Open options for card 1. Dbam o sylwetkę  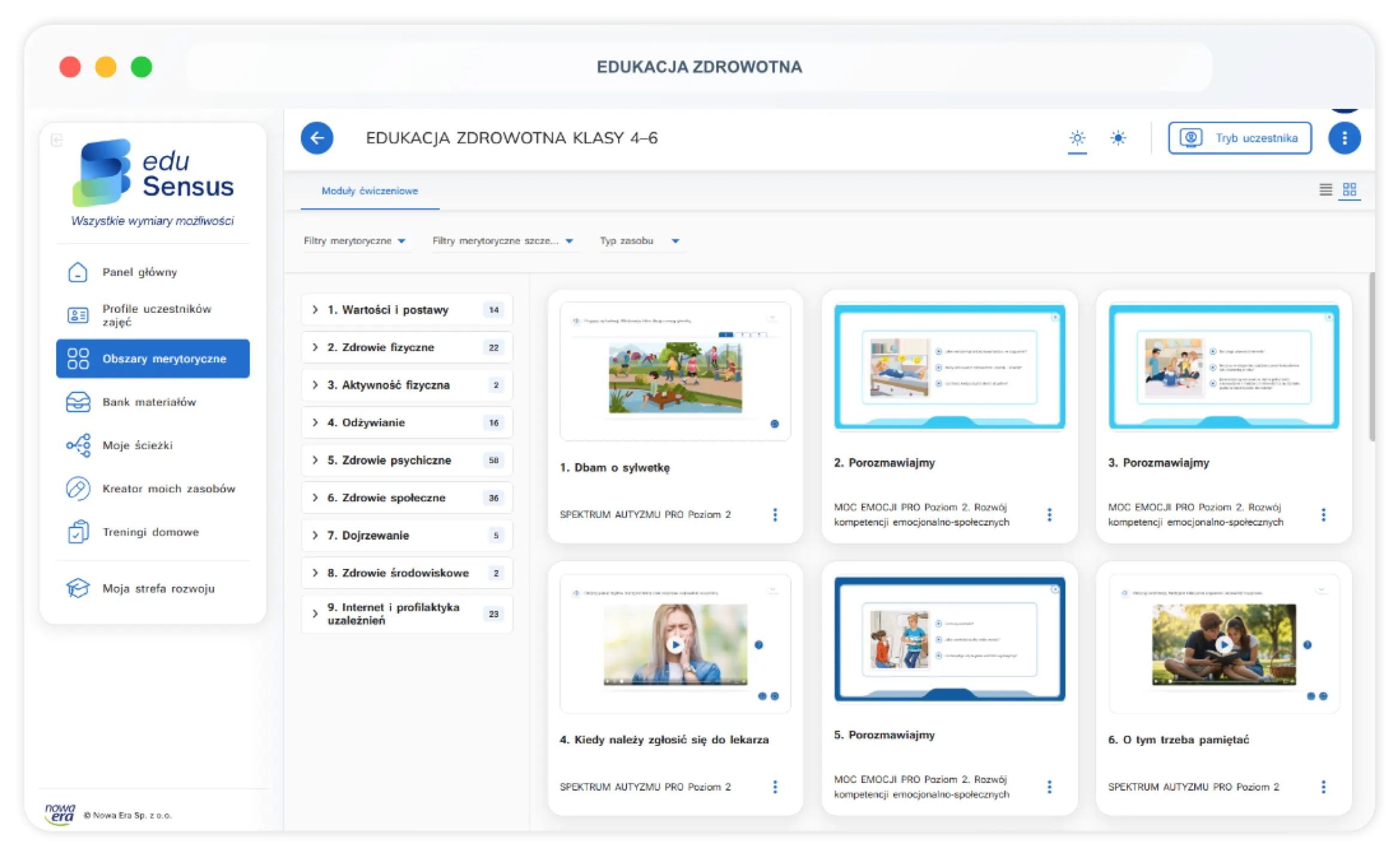point(775,515)
